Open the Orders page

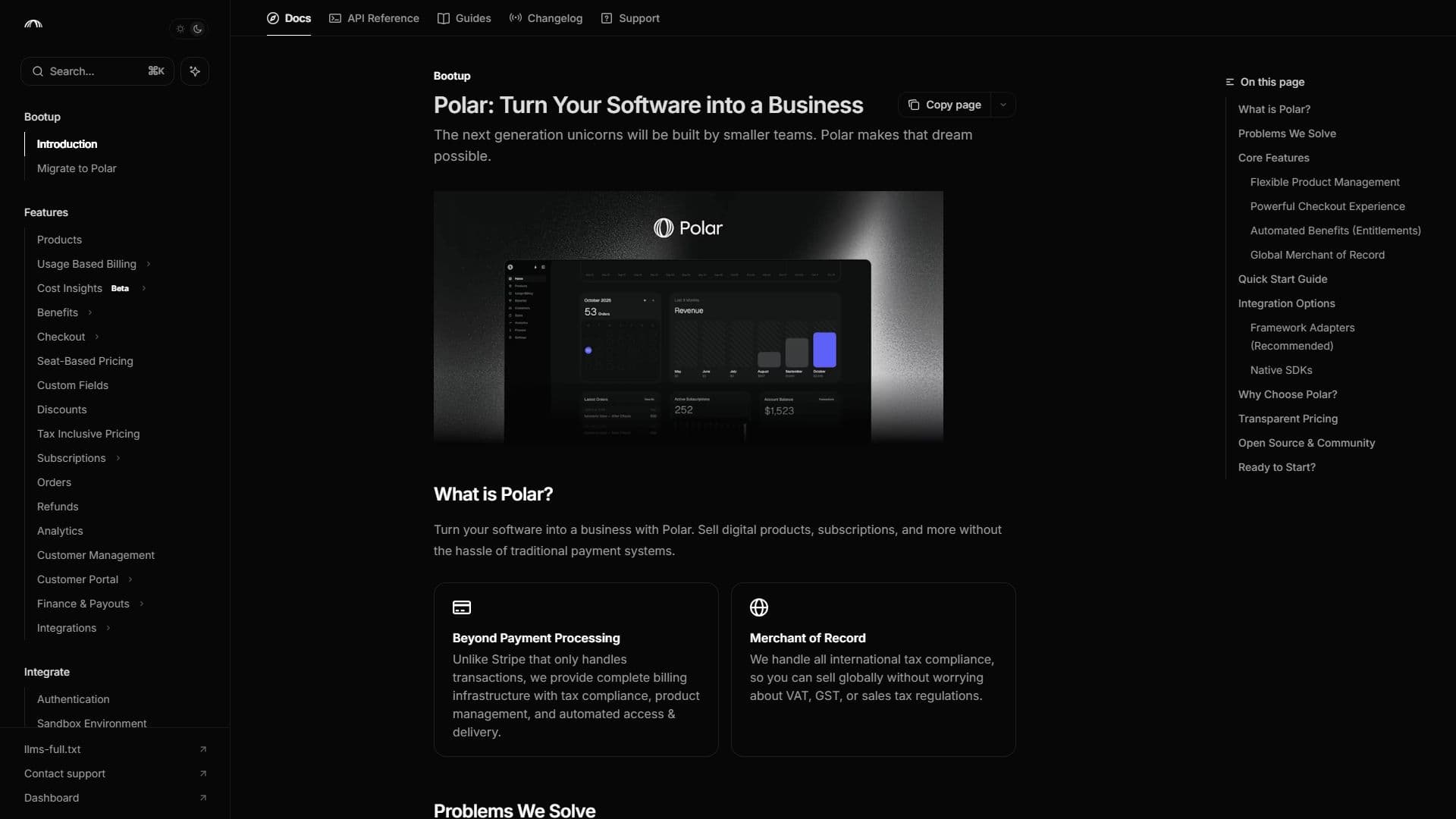[x=54, y=482]
